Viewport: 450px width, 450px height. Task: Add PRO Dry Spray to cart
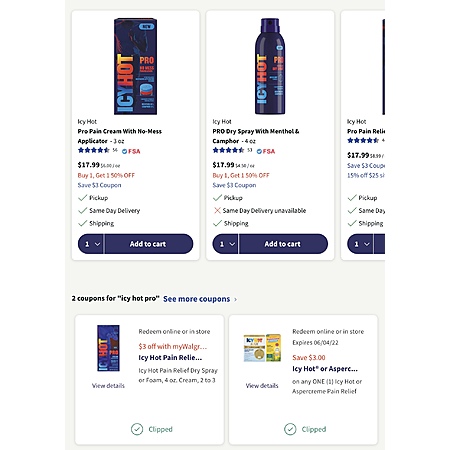(x=283, y=244)
